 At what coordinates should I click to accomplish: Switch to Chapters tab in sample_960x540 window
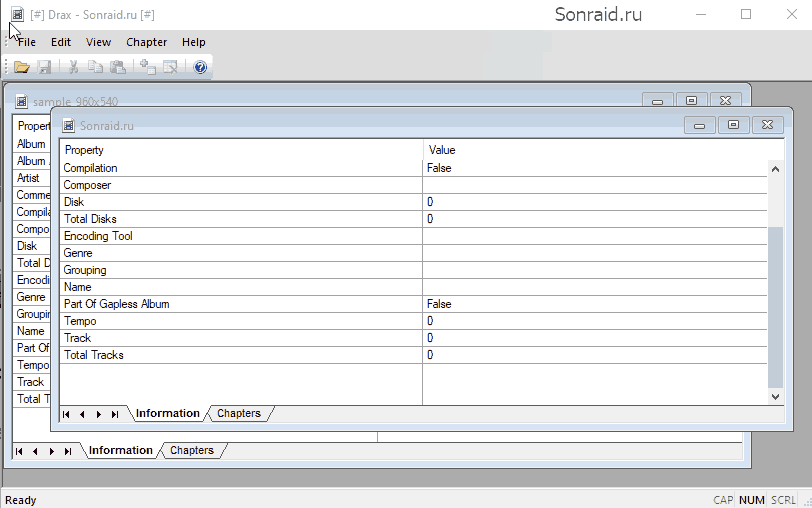coord(192,451)
